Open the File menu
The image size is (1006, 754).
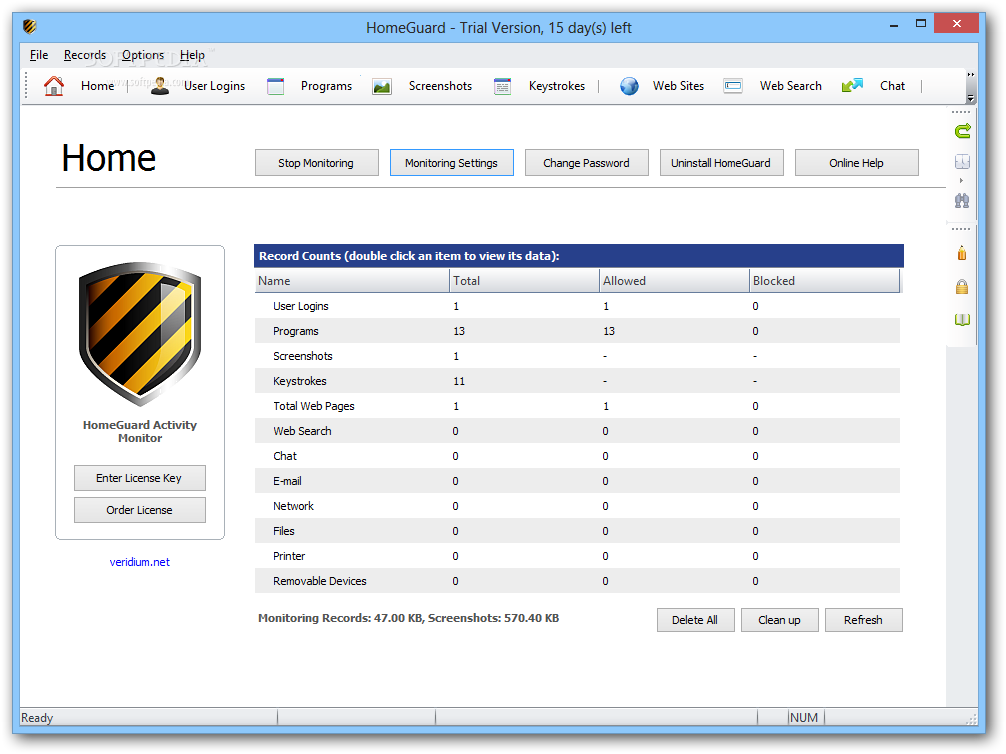click(x=39, y=55)
